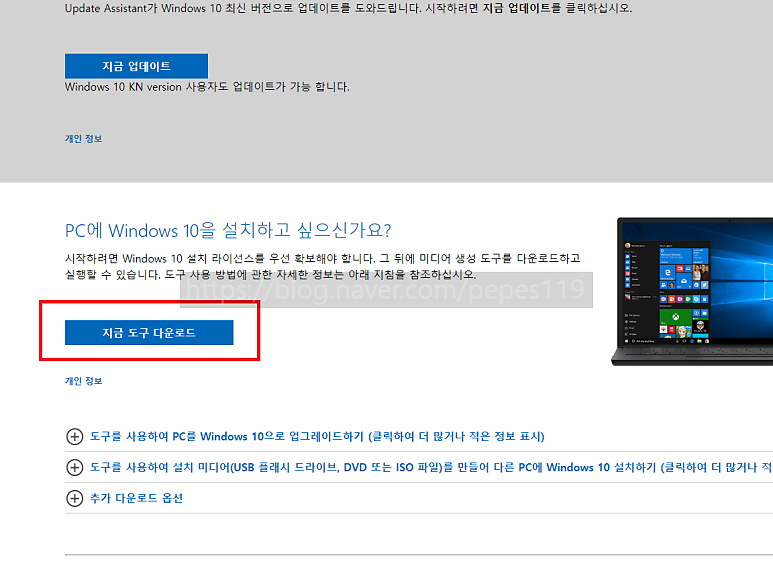Click the Update Assistant description sentence
773x580 pixels.
pyautogui.click(x=349, y=8)
